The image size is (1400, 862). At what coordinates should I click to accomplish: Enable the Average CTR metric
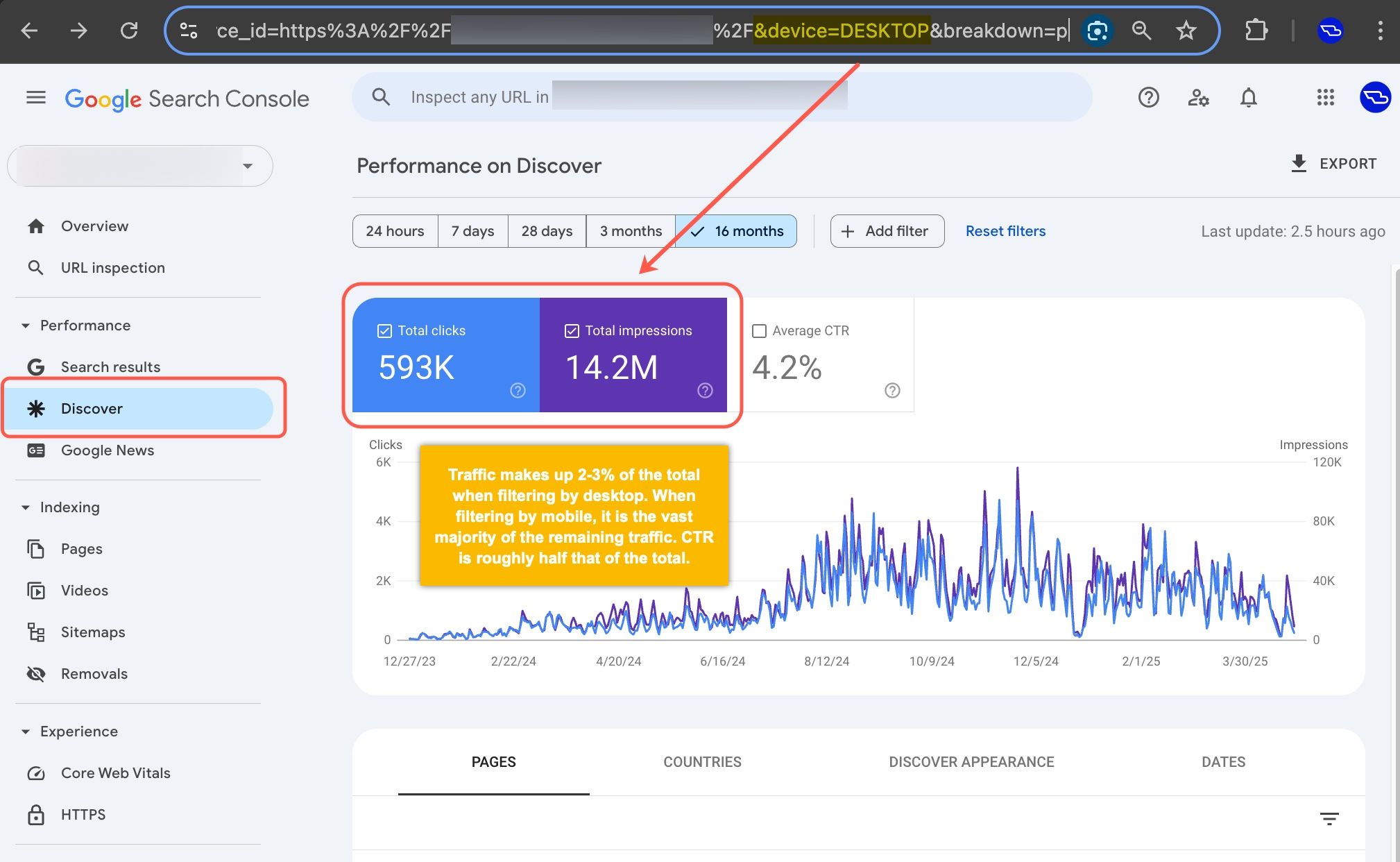tap(760, 330)
